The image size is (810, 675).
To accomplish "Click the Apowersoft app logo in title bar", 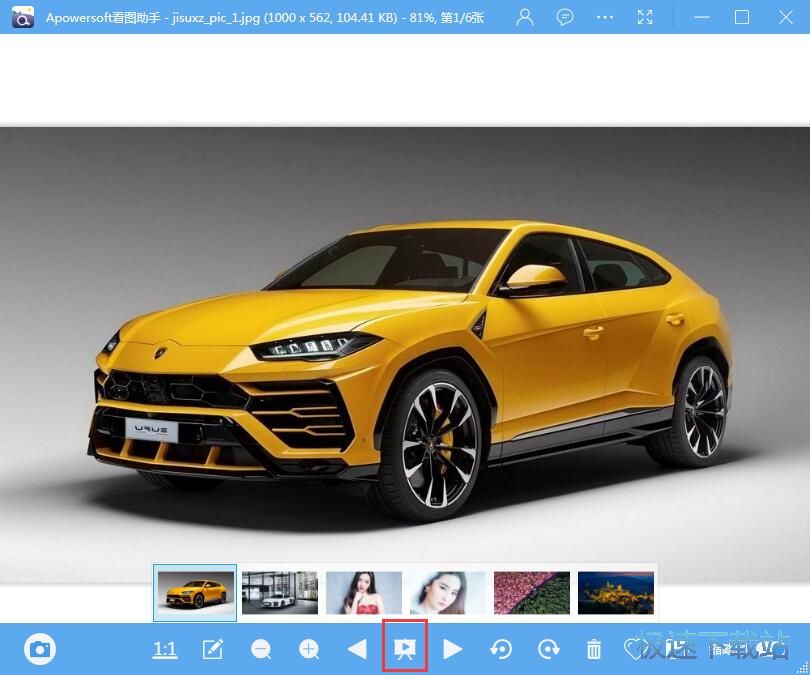I will coord(22,17).
